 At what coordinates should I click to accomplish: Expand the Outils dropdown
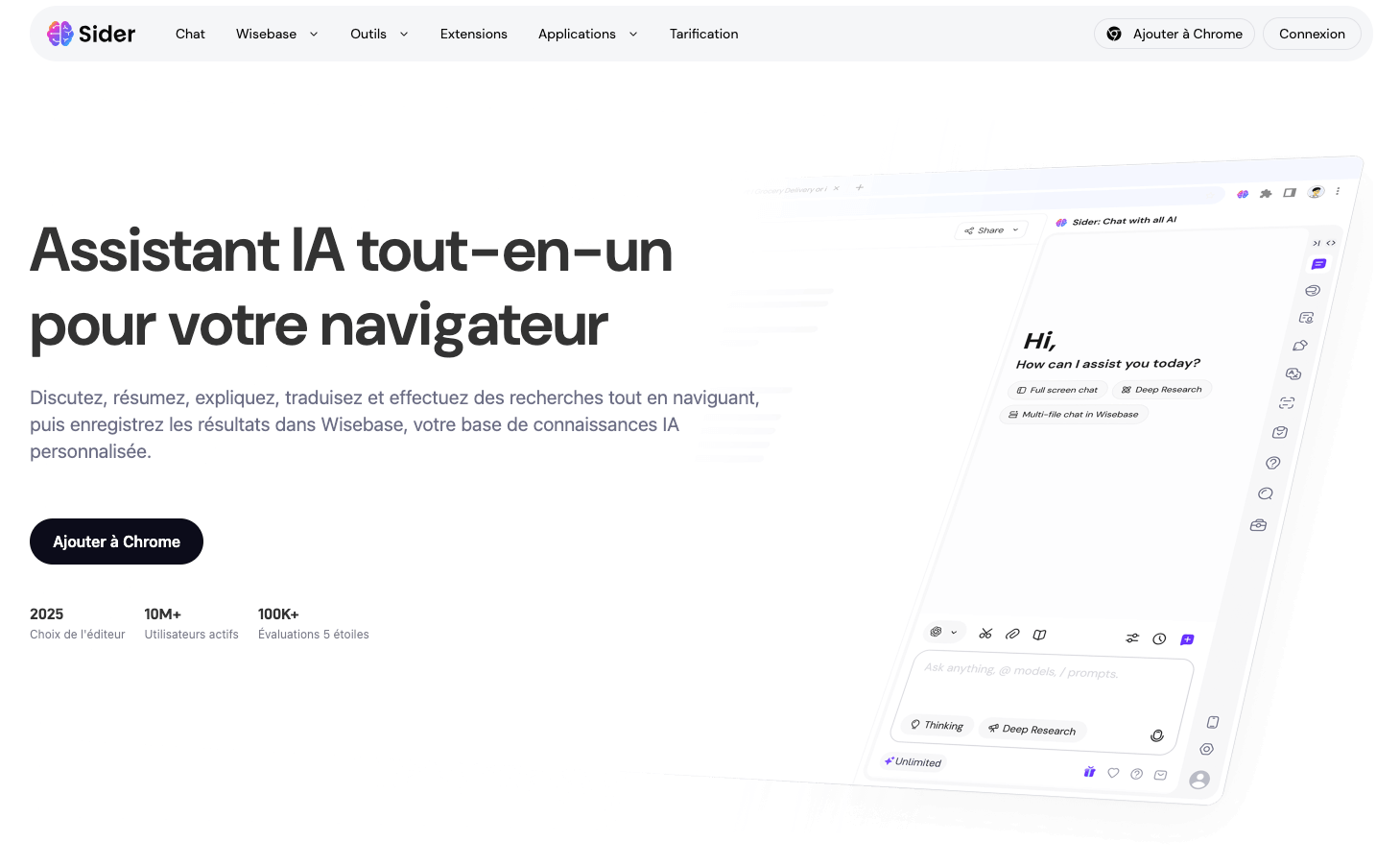[x=379, y=34]
